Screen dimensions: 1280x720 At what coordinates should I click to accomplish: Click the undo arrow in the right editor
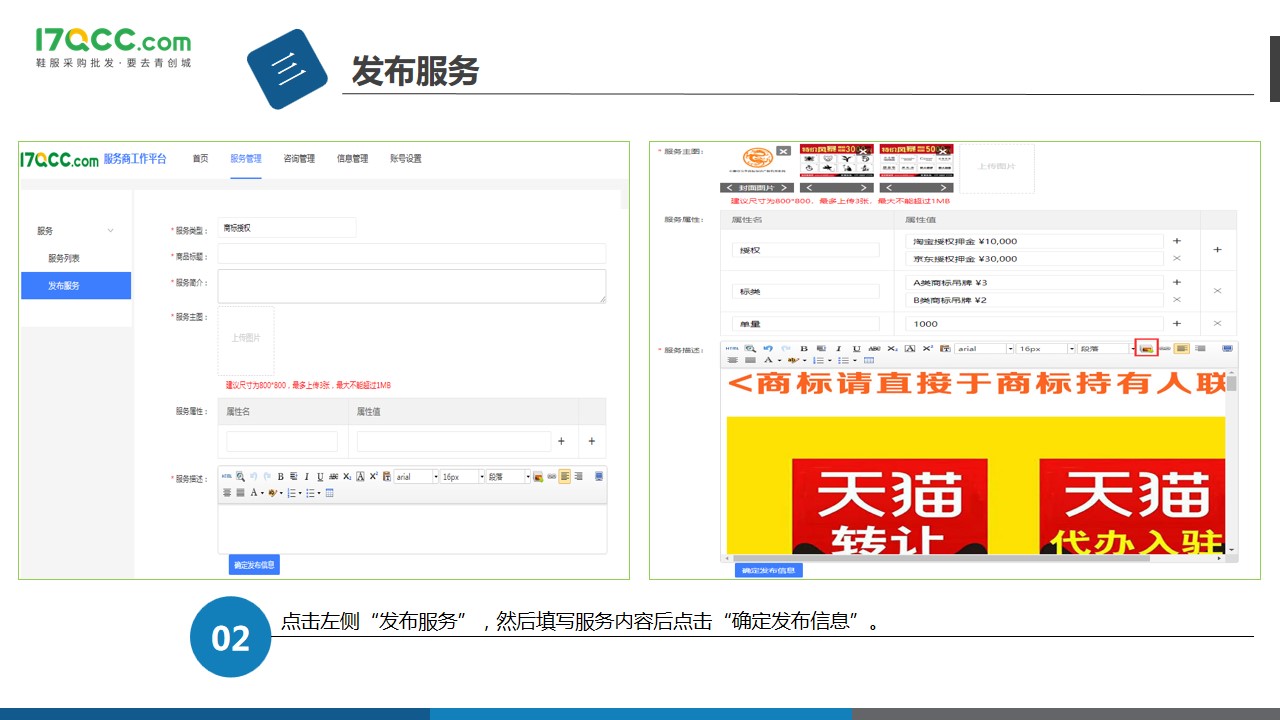(768, 348)
